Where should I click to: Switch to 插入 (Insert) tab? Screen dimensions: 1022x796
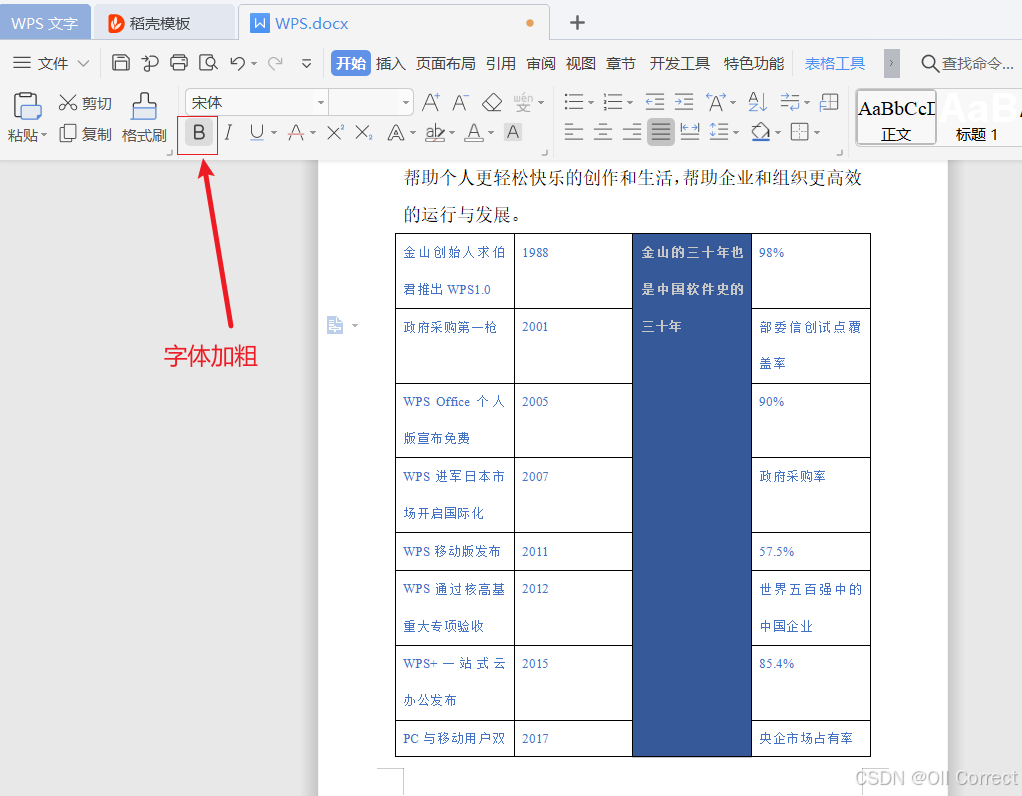click(390, 63)
